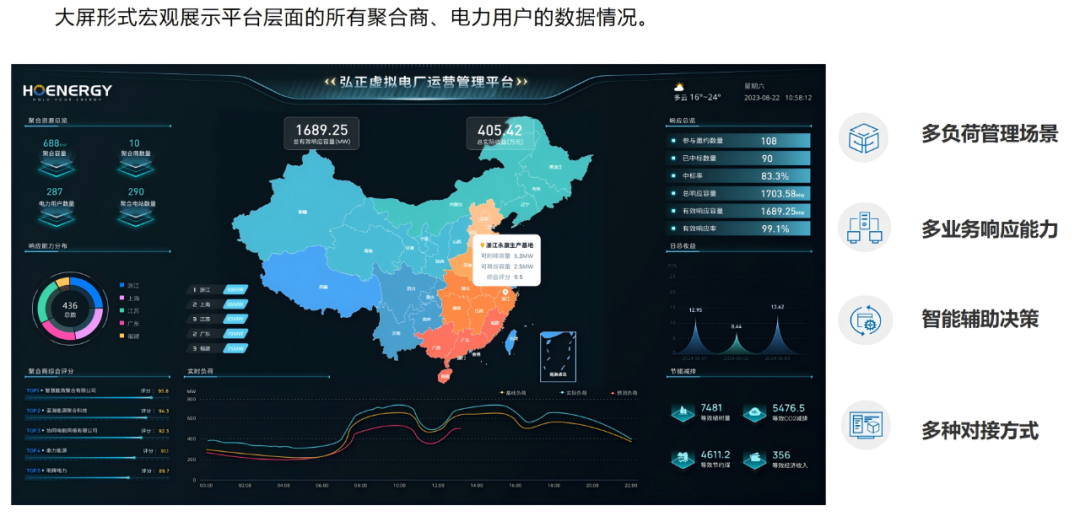The width and height of the screenshot is (1080, 527).
Task: Click the 7481 equivalent tree planting icon
Action: [x=685, y=412]
